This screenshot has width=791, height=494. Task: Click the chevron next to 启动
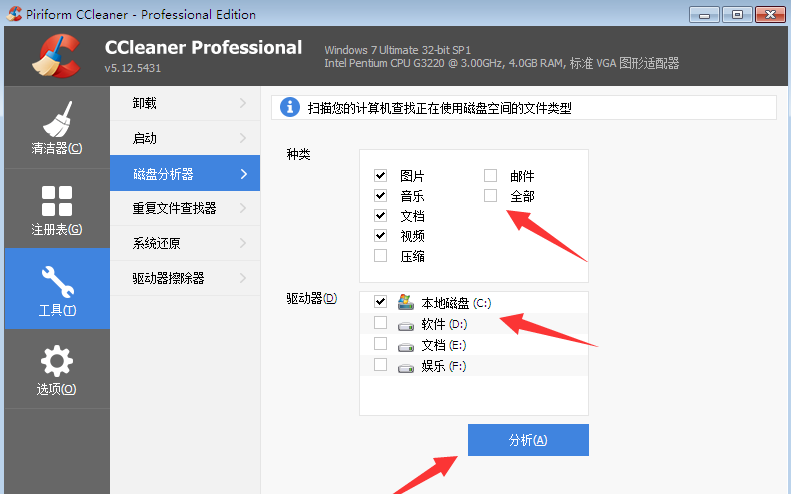[x=243, y=138]
